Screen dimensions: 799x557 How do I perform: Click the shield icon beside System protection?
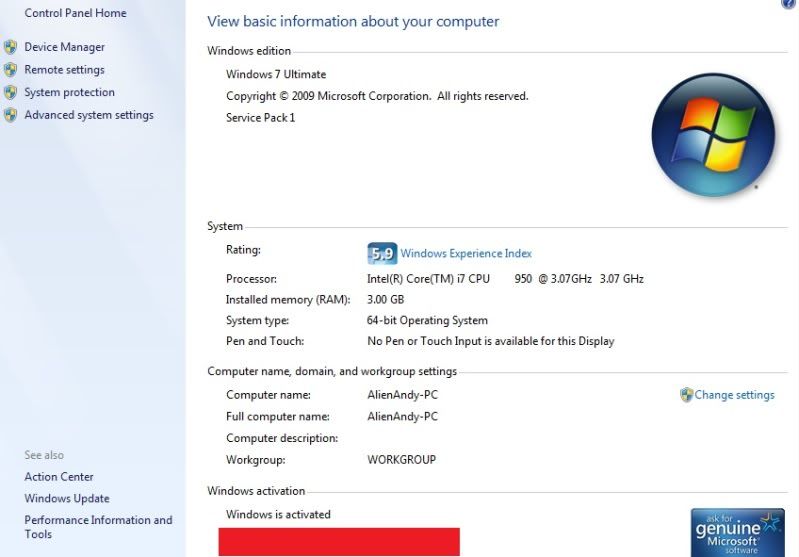click(10, 92)
